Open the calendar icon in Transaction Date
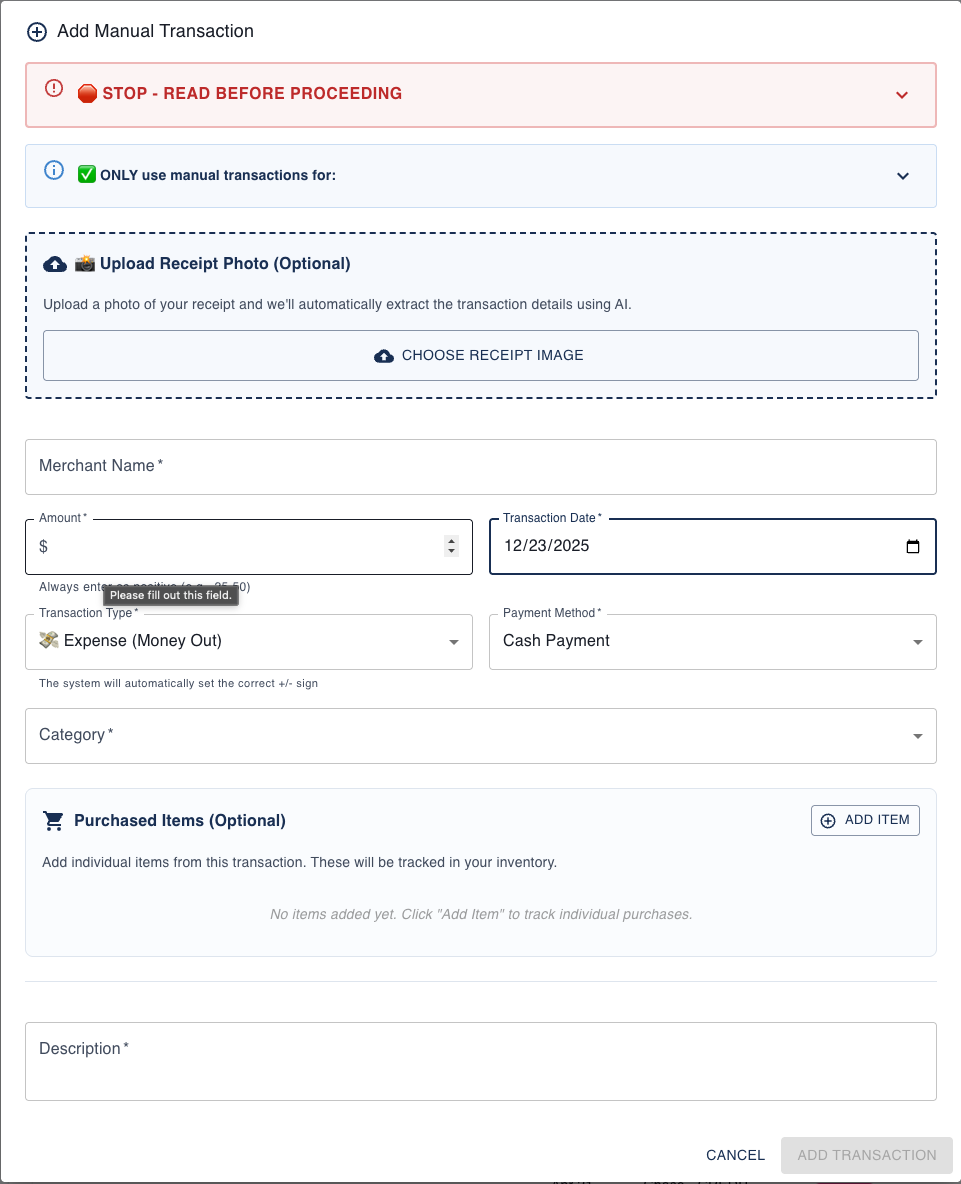This screenshot has width=961, height=1184. coord(912,546)
